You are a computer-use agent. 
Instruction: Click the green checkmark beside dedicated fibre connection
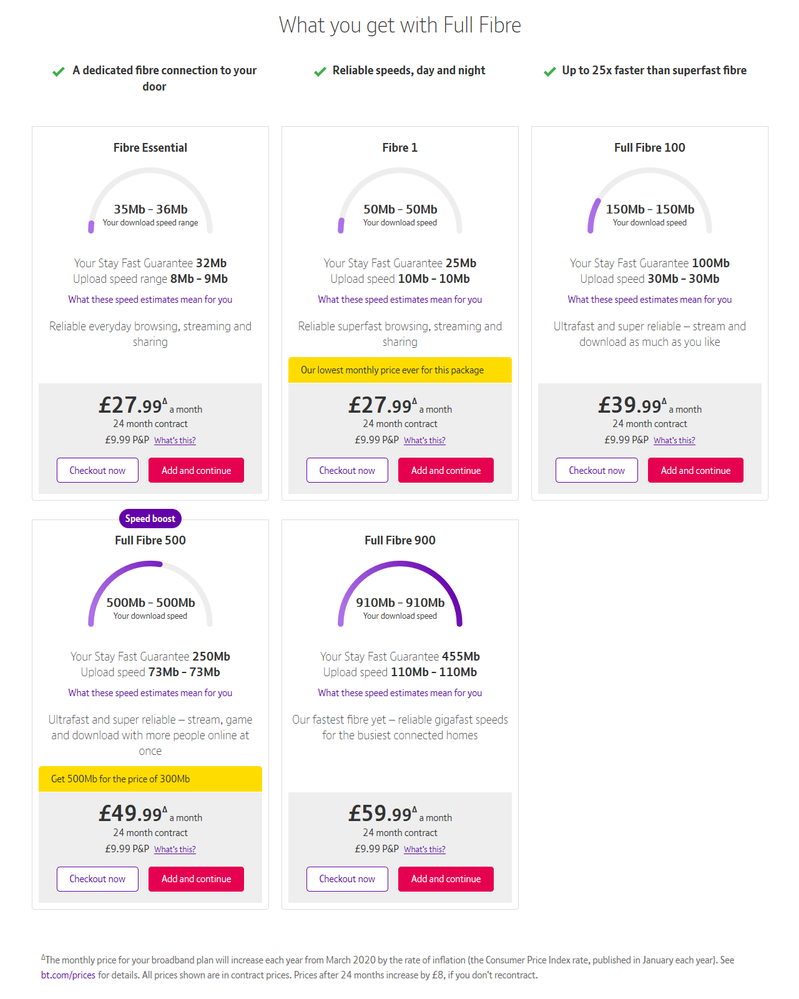59,72
